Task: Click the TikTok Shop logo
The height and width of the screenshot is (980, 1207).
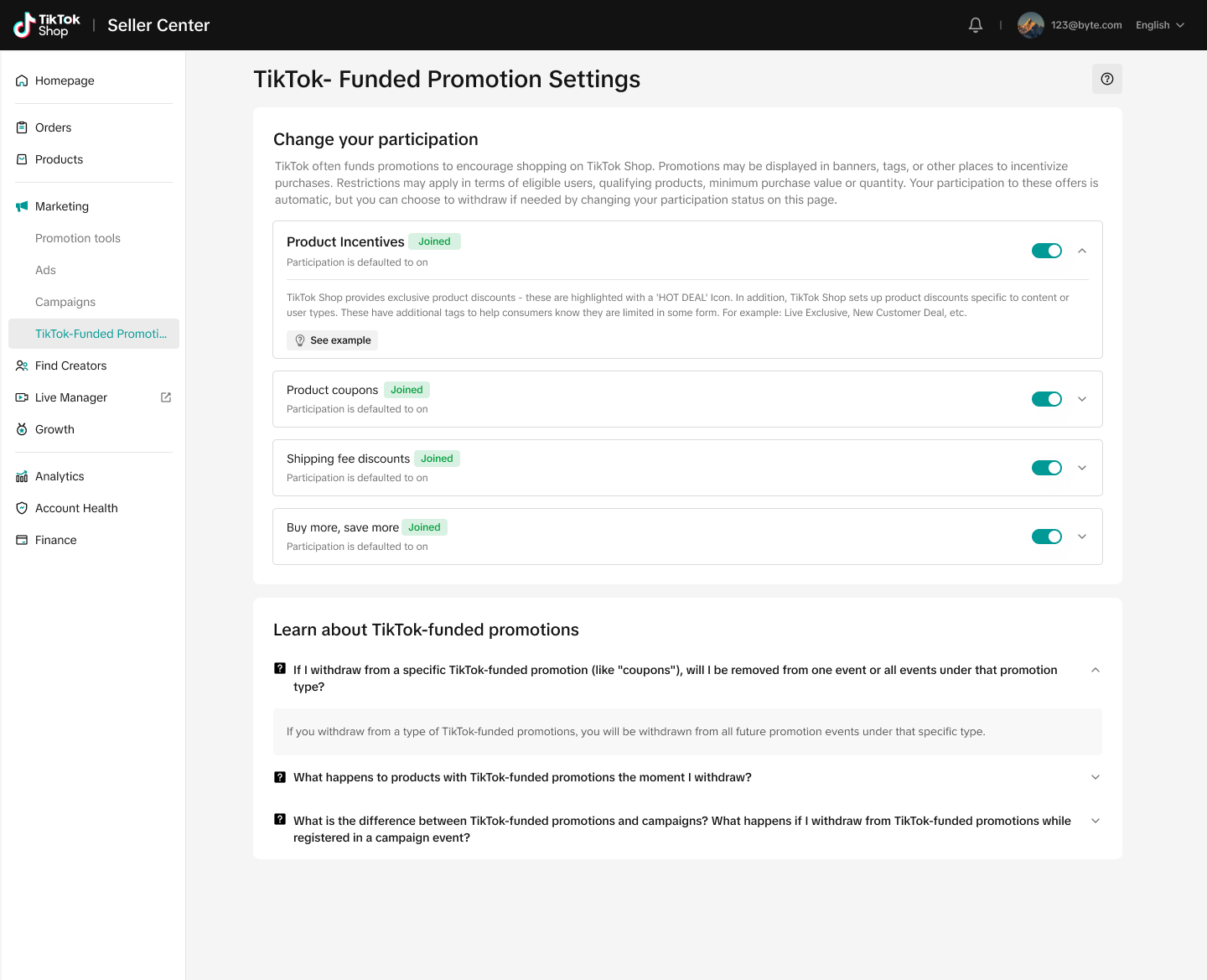Action: click(47, 25)
